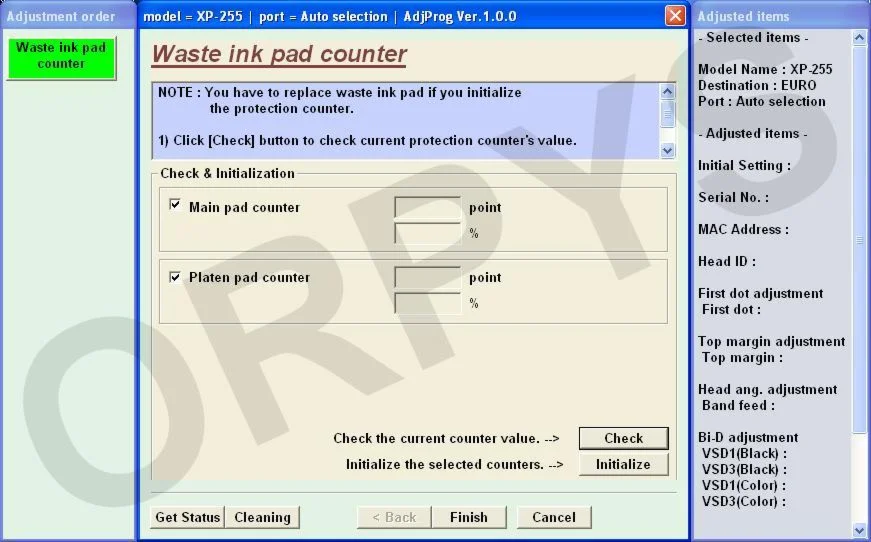Screen dimensions: 871x542
Task: Click the Platen pad counter point field
Action: 427,277
